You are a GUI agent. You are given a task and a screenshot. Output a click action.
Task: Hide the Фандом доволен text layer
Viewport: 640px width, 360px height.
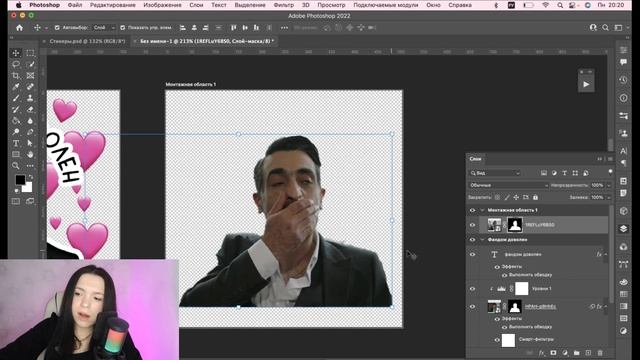(472, 254)
